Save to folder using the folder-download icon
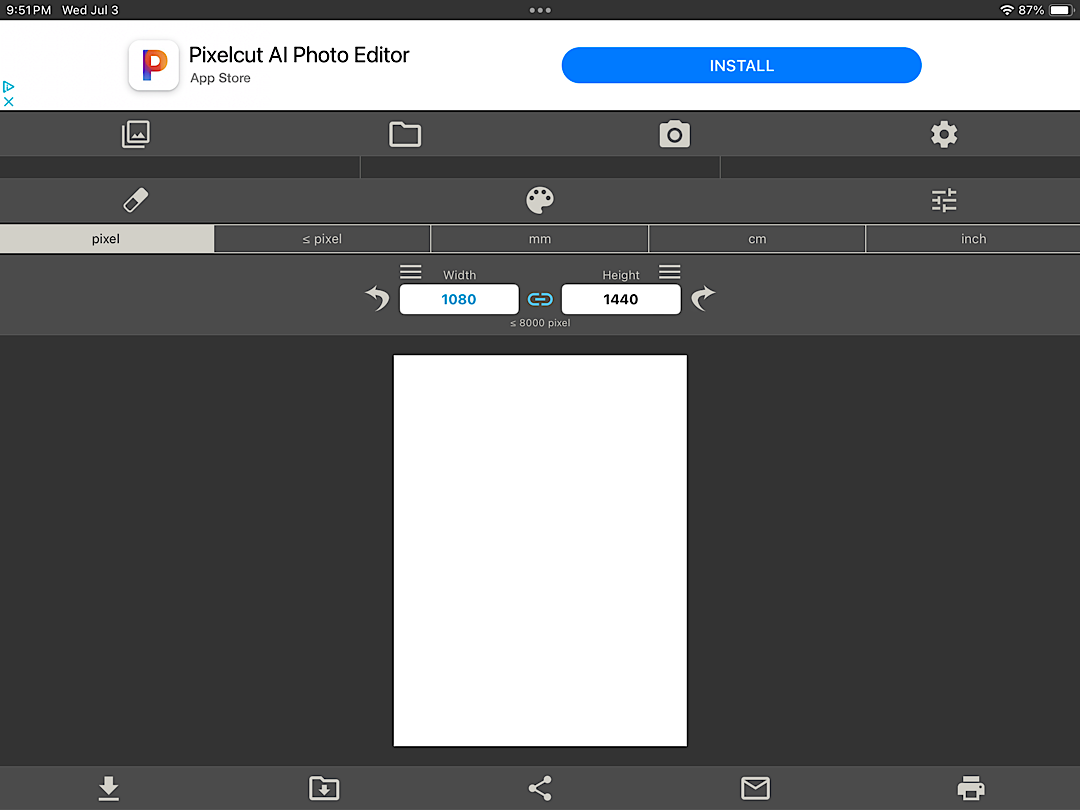1080x810 pixels. (x=324, y=789)
